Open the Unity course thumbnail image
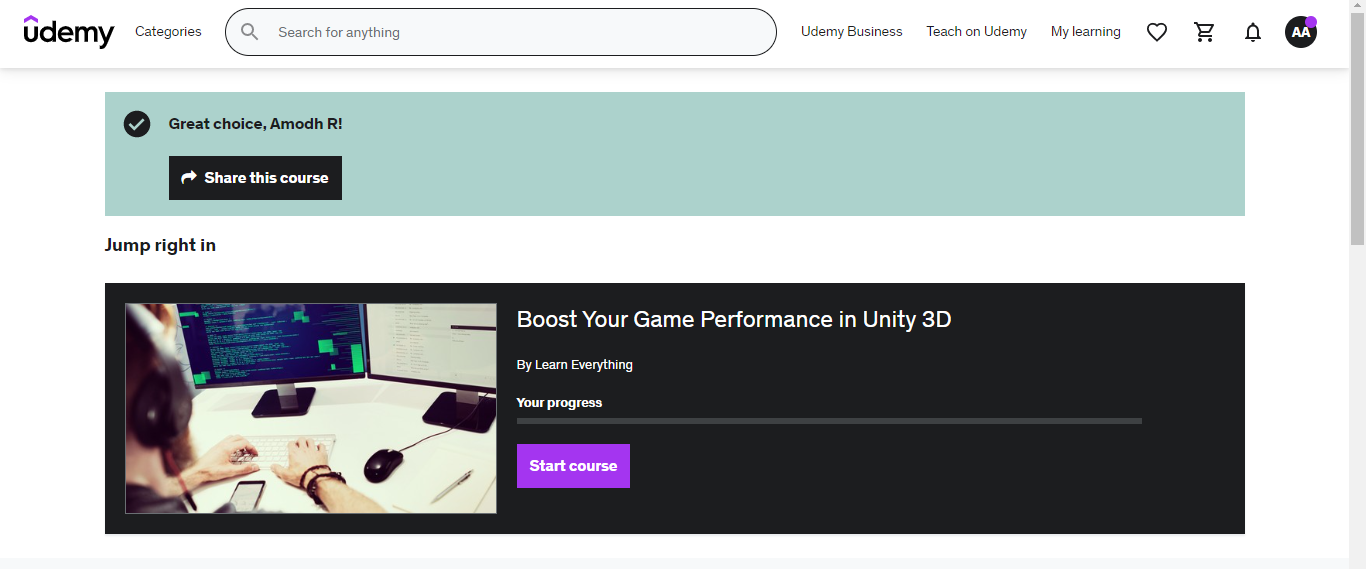 point(311,408)
